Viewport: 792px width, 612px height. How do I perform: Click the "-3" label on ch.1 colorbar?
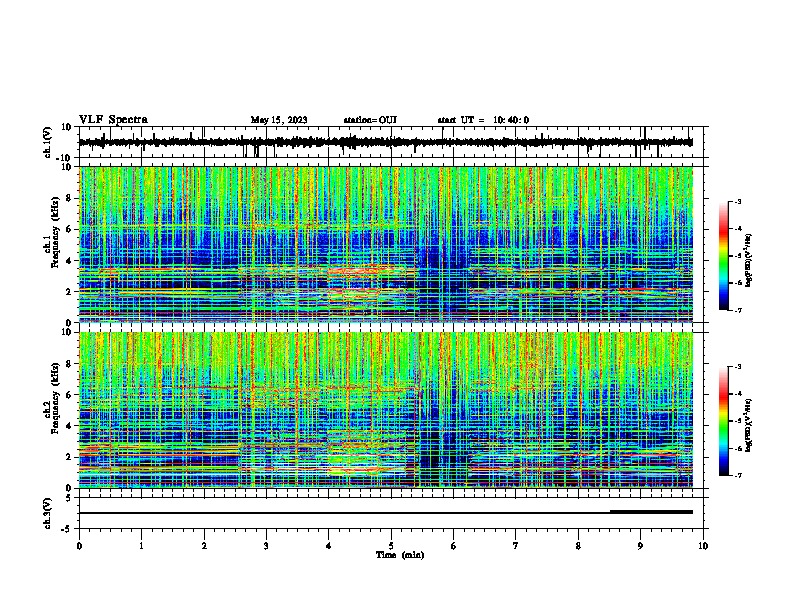[737, 201]
